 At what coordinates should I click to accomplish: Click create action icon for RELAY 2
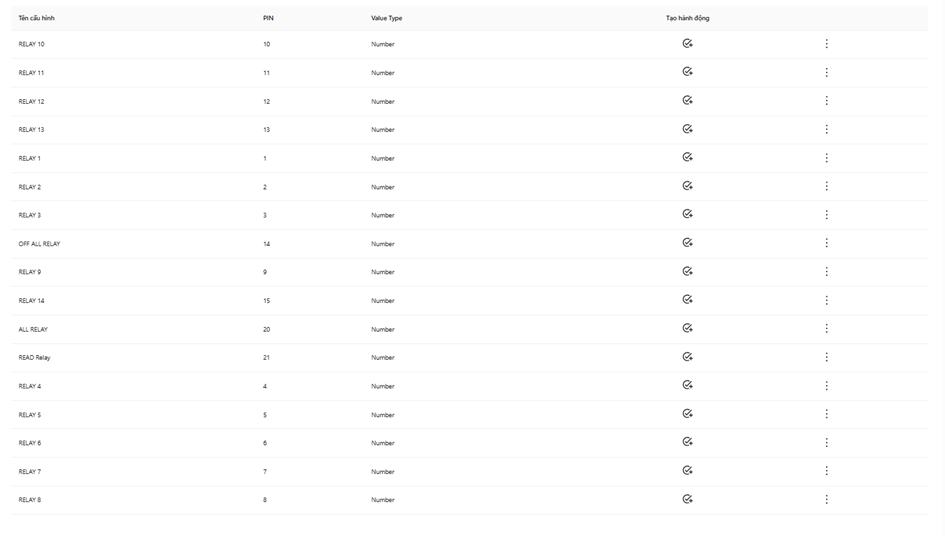(688, 186)
